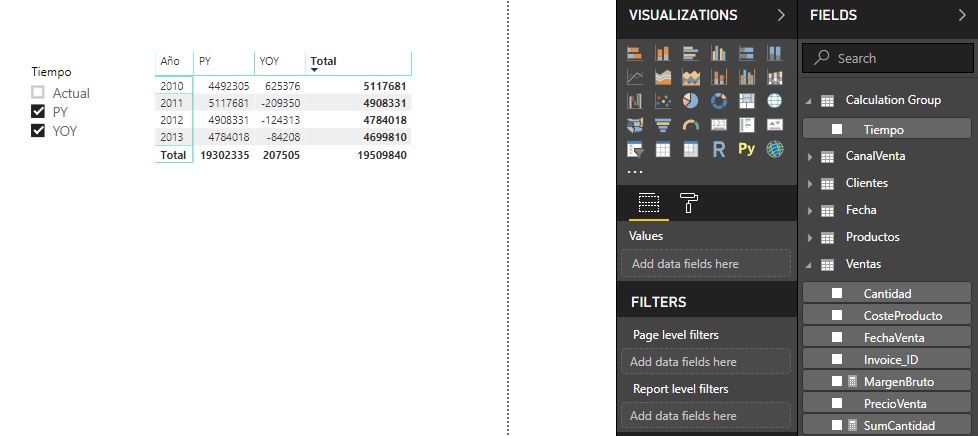This screenshot has width=978, height=436.
Task: Collapse the Calculation Group table
Action: (810, 101)
